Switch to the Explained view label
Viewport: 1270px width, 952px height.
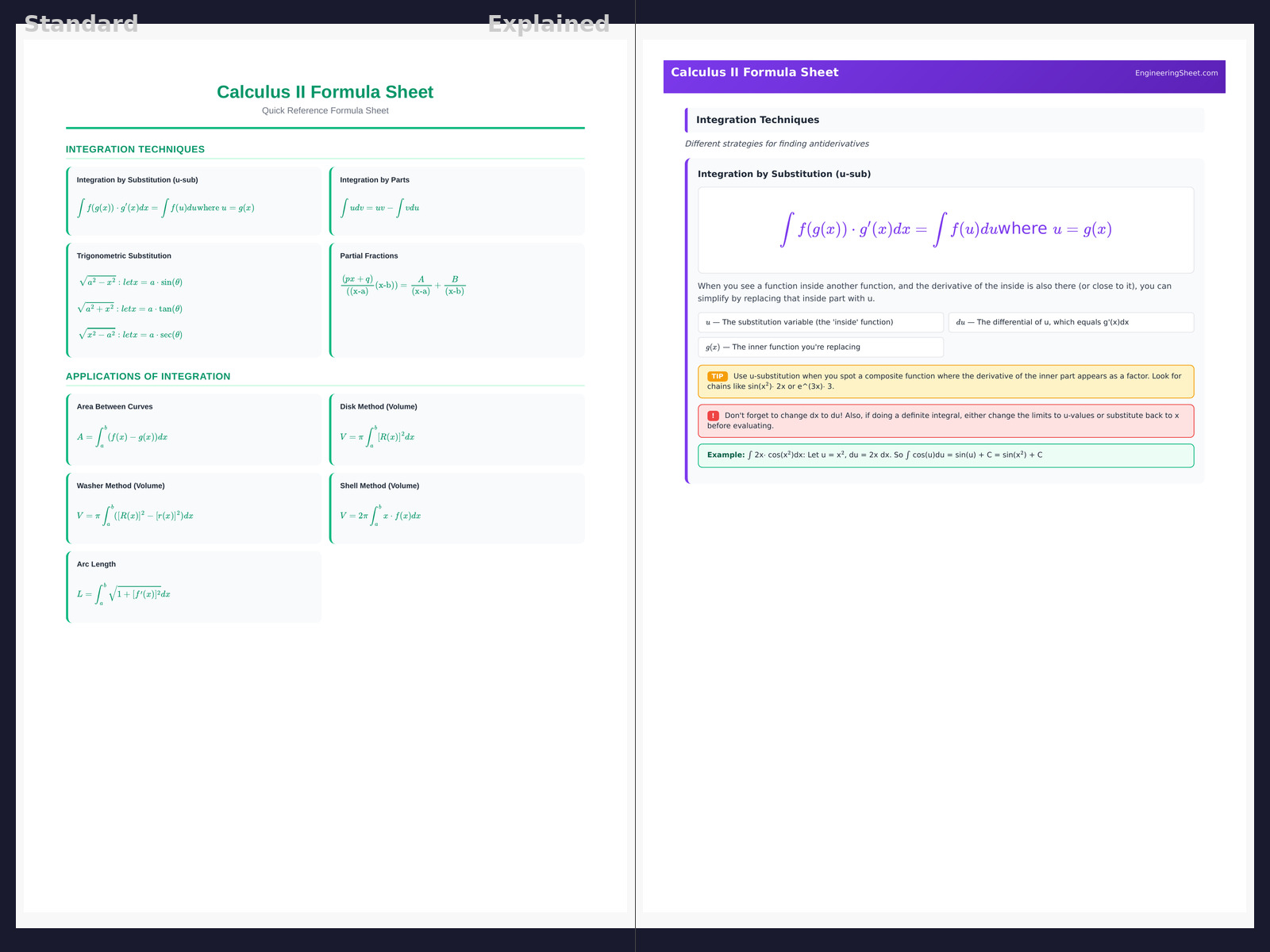(x=548, y=24)
